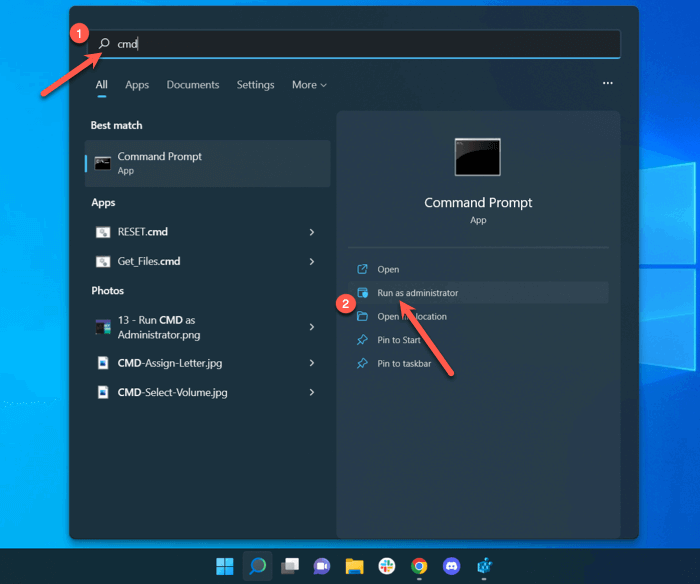Image resolution: width=700 pixels, height=584 pixels.
Task: Switch to the Apps filter tab
Action: coord(137,85)
